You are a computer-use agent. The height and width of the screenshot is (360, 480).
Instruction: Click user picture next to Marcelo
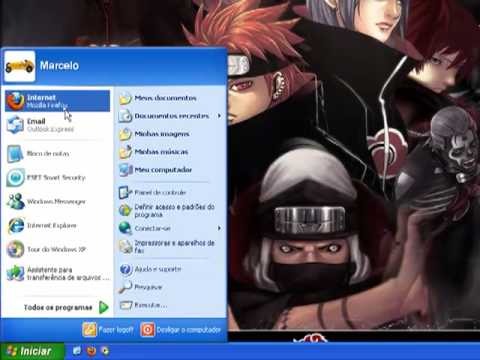tap(20, 66)
